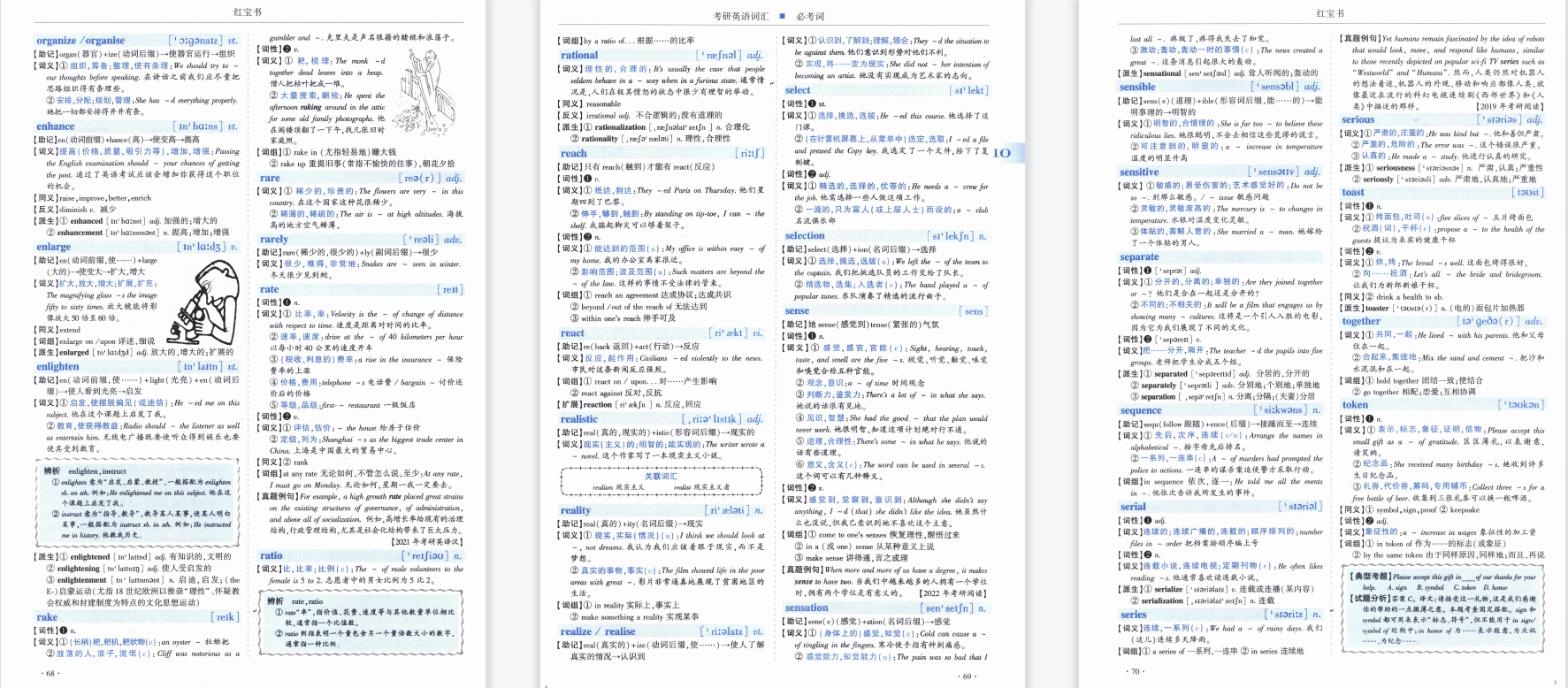The width and height of the screenshot is (1568, 688).
Task: Click the '必考词' header text
Action: point(810,16)
